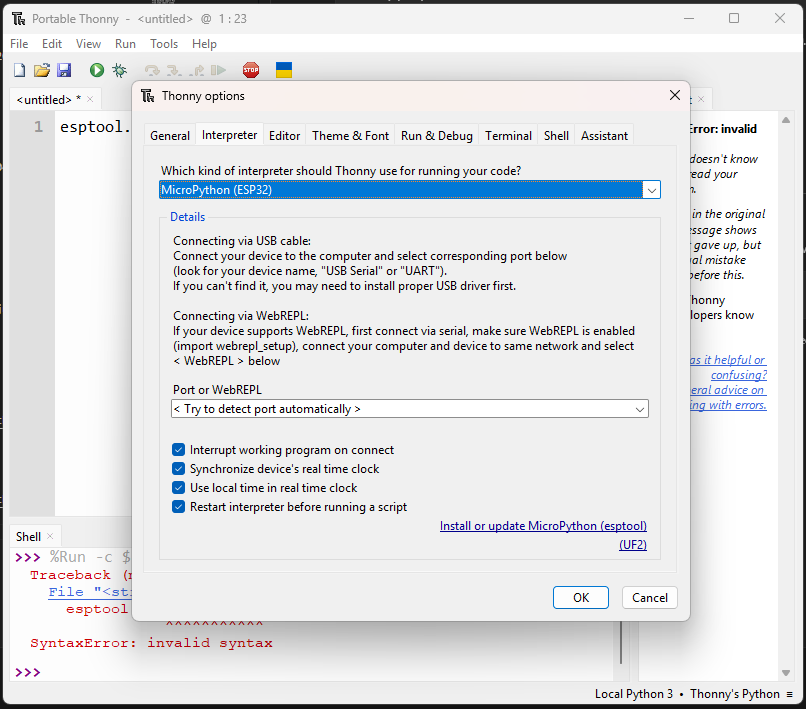
Task: Open the Theme & Font tab
Action: pyautogui.click(x=351, y=136)
